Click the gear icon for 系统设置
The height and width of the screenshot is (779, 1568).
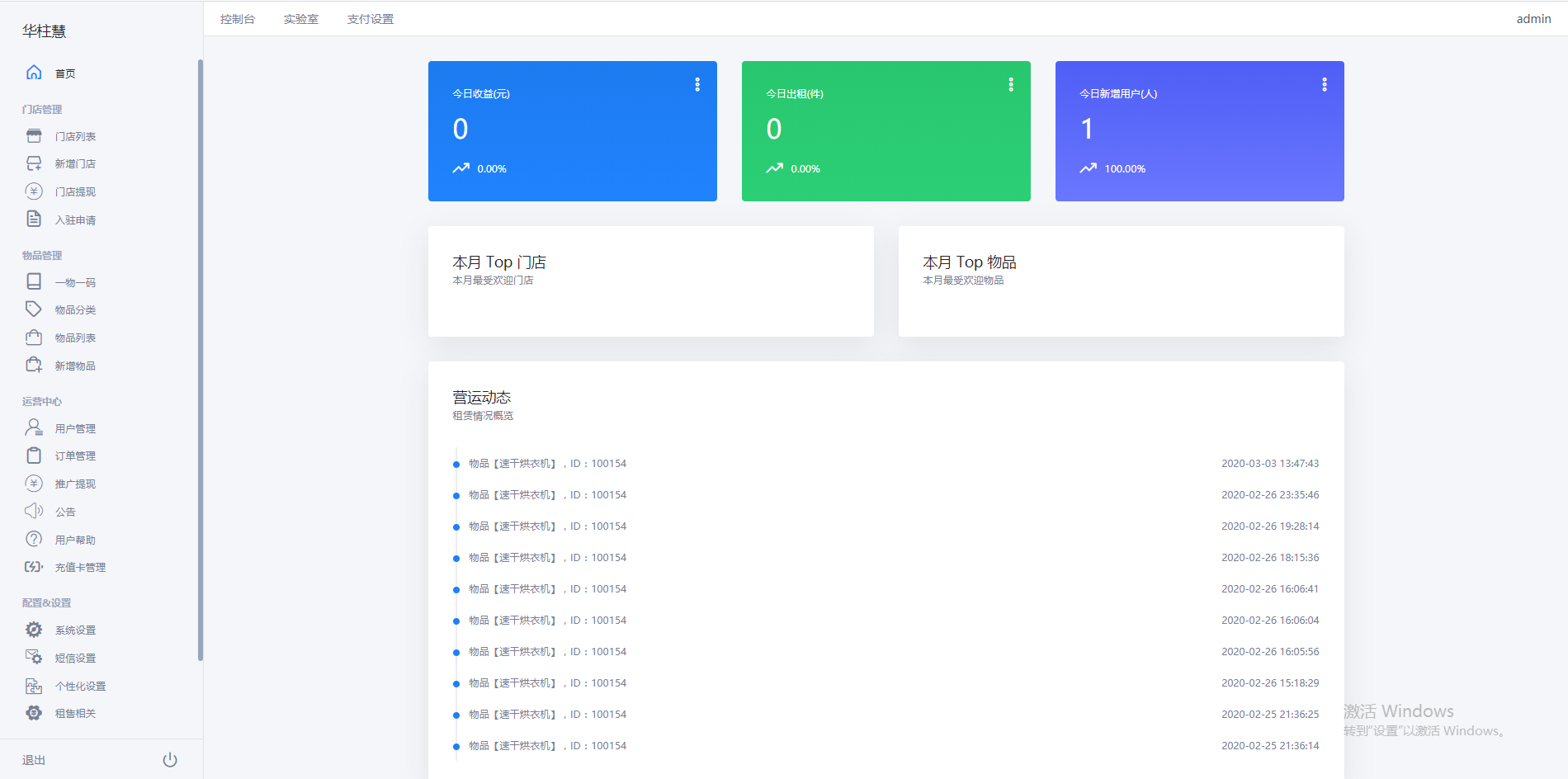(x=34, y=630)
